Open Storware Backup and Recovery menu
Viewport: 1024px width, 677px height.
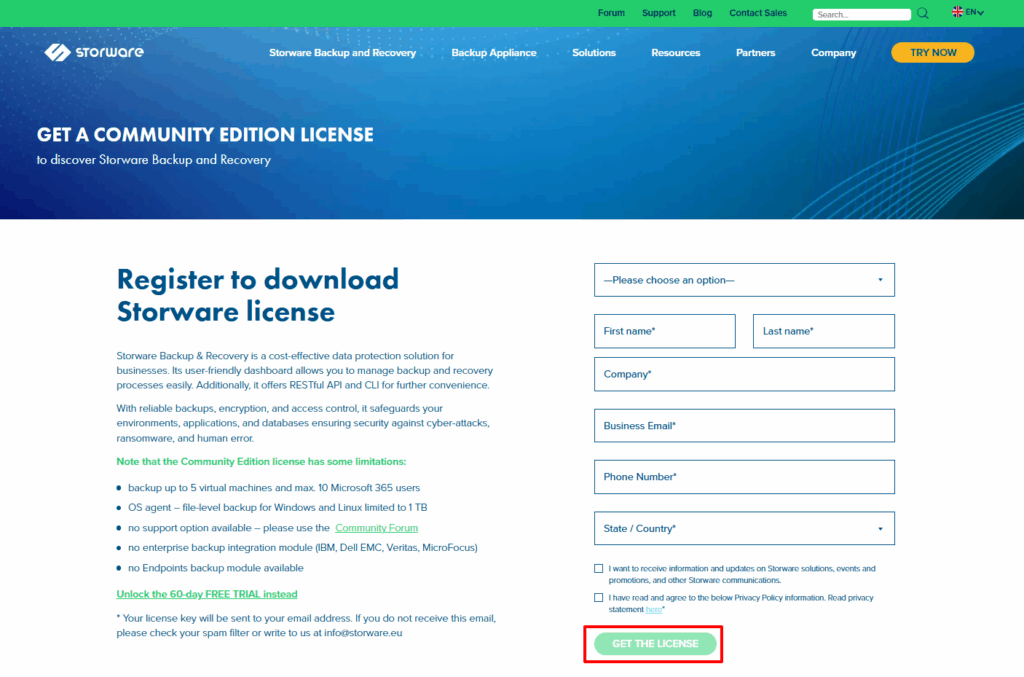[342, 53]
